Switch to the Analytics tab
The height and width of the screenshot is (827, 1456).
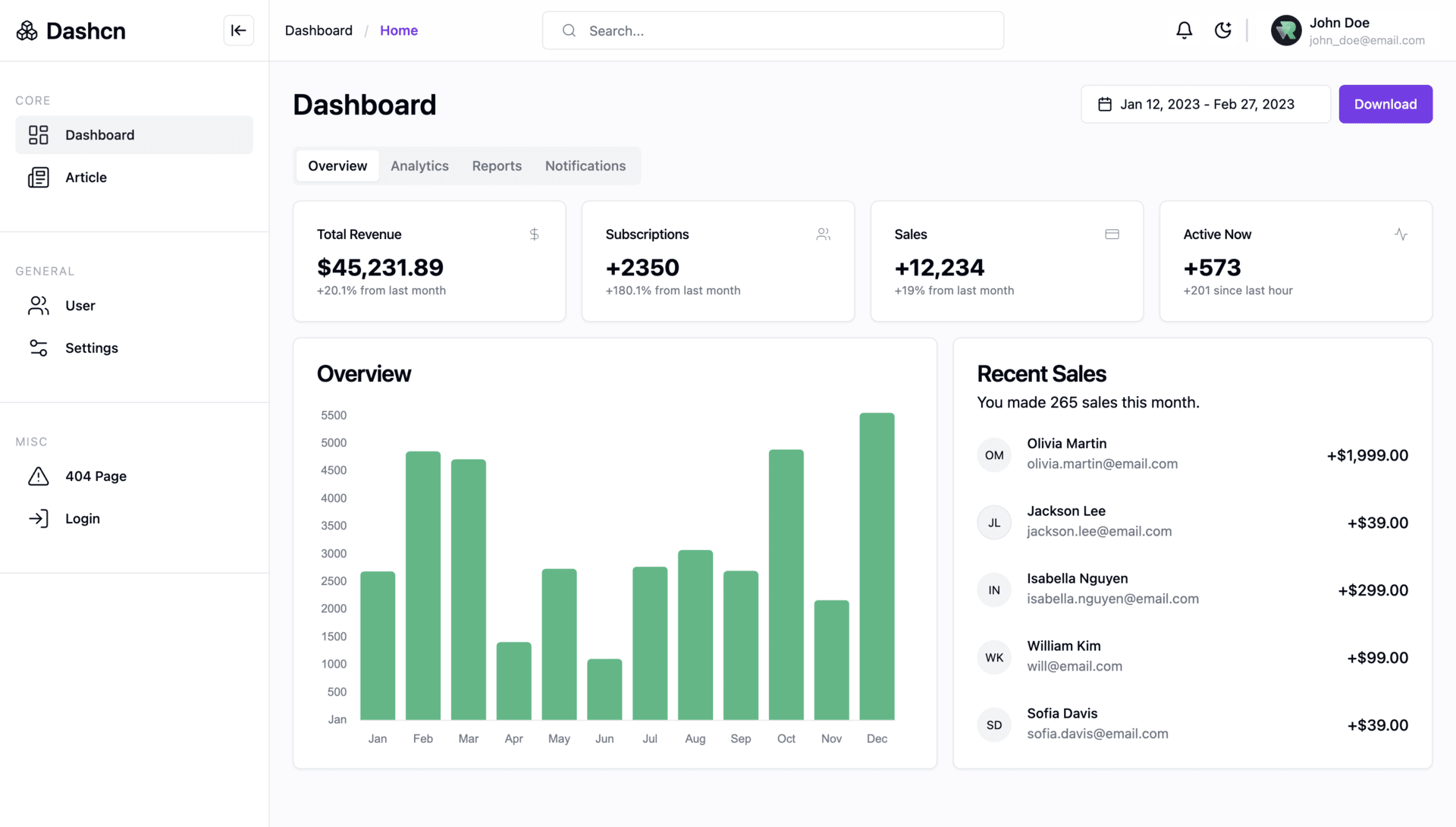(x=419, y=166)
